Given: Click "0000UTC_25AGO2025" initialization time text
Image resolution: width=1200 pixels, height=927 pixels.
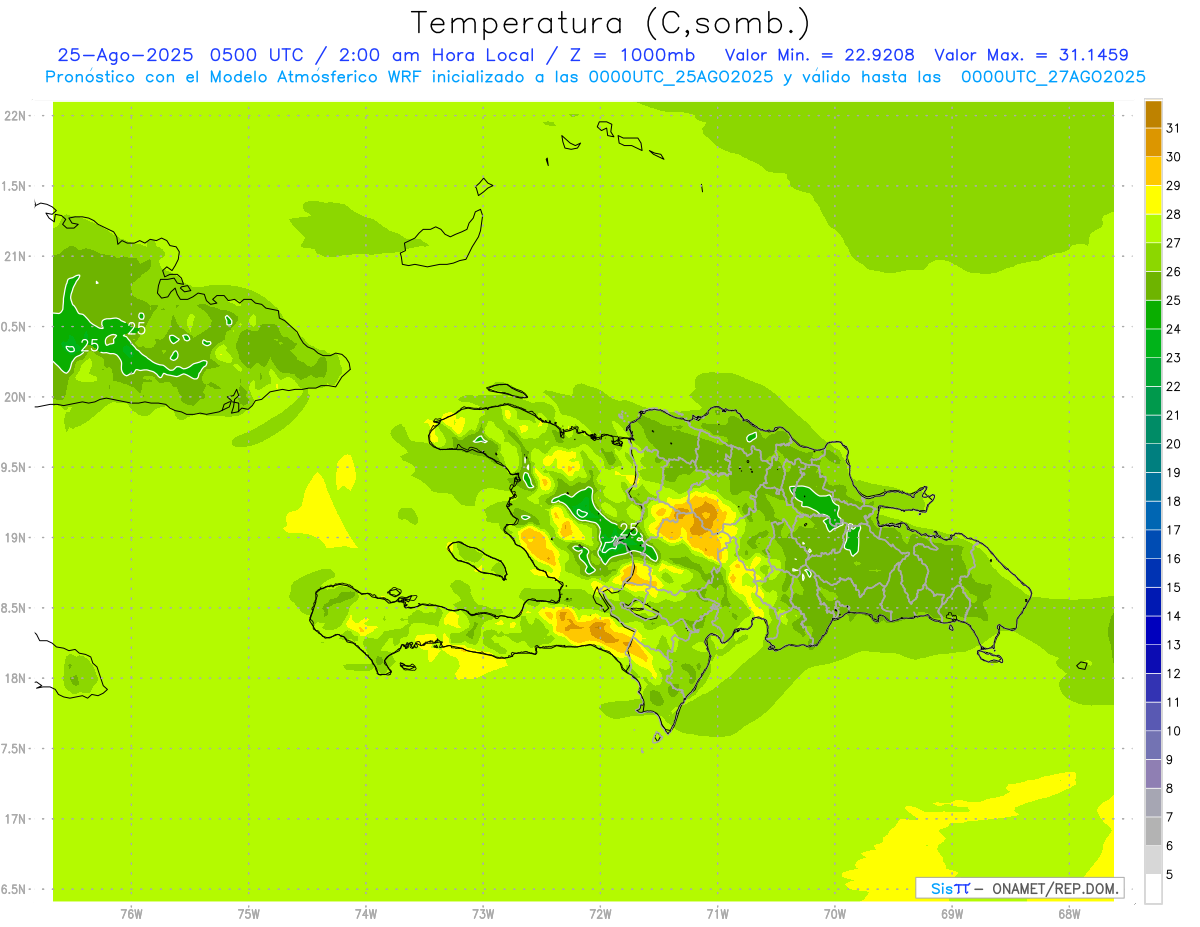Looking at the screenshot, I should (x=680, y=77).
